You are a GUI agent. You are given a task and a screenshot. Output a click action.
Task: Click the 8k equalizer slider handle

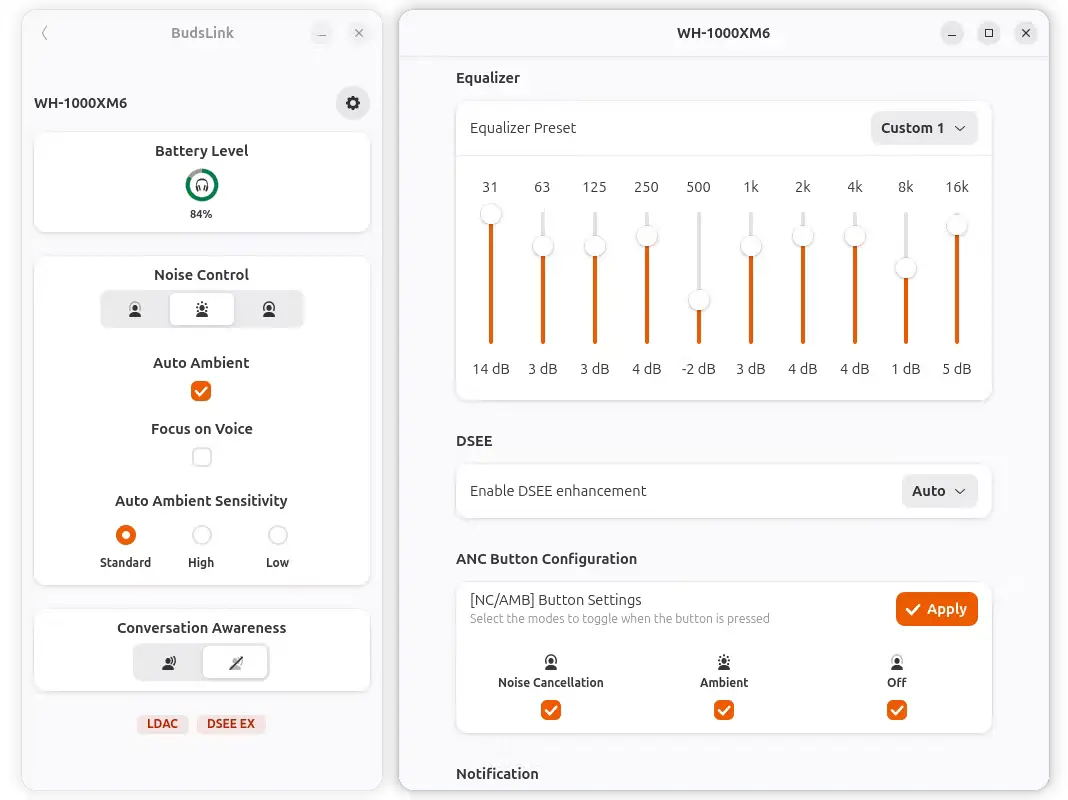pyautogui.click(x=906, y=268)
